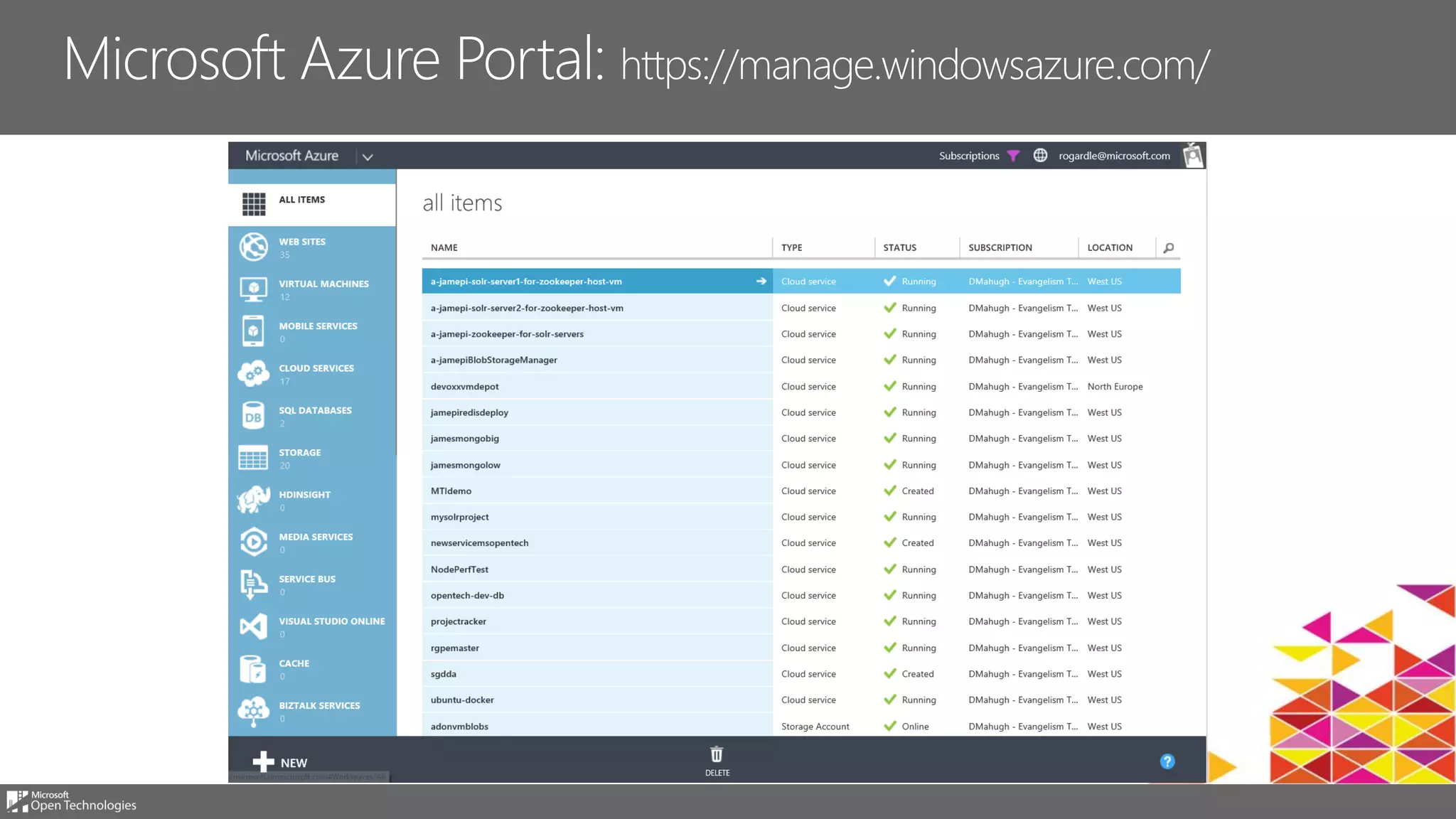Select WEB SITES in the sidebar
The width and height of the screenshot is (1456, 819).
pos(302,242)
